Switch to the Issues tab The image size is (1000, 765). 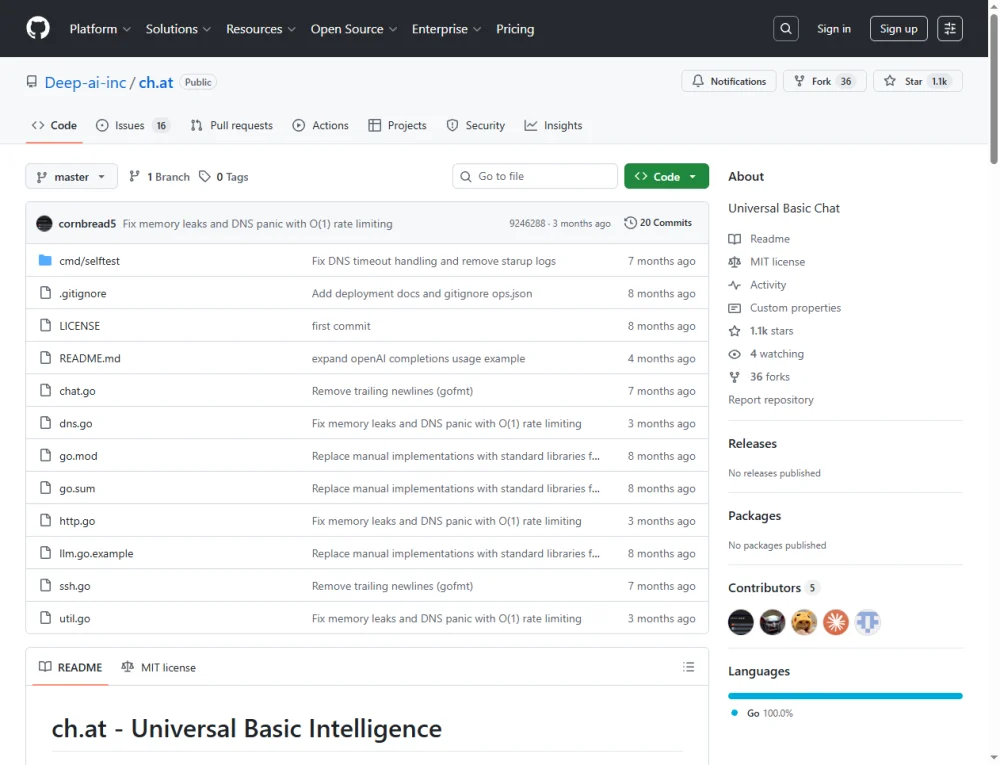(x=129, y=125)
